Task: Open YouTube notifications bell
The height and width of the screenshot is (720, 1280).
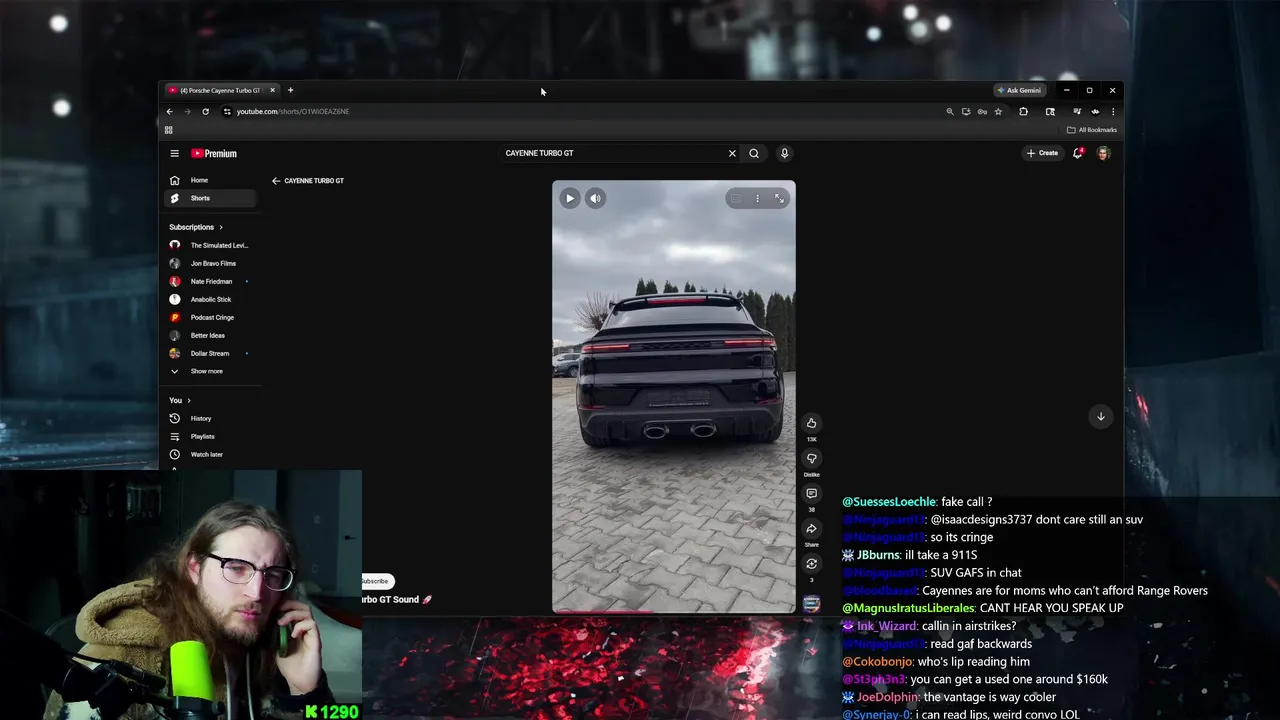Action: point(1077,153)
